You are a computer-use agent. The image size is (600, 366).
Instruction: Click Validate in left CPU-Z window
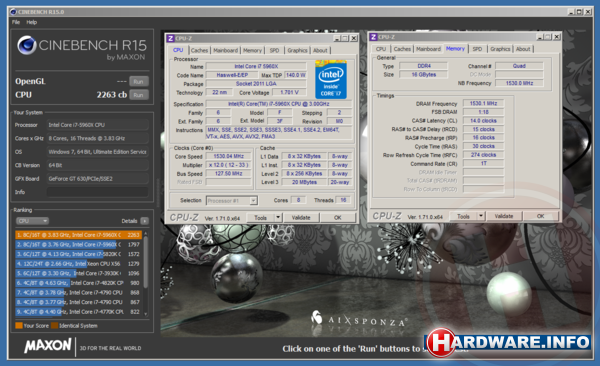tap(301, 218)
